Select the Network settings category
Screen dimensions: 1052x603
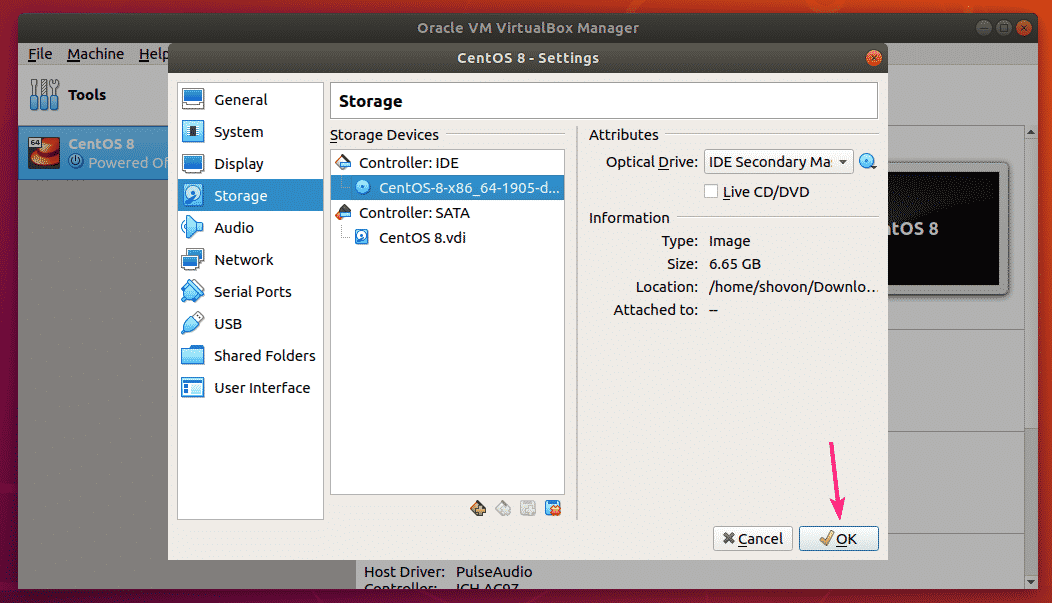pos(243,260)
